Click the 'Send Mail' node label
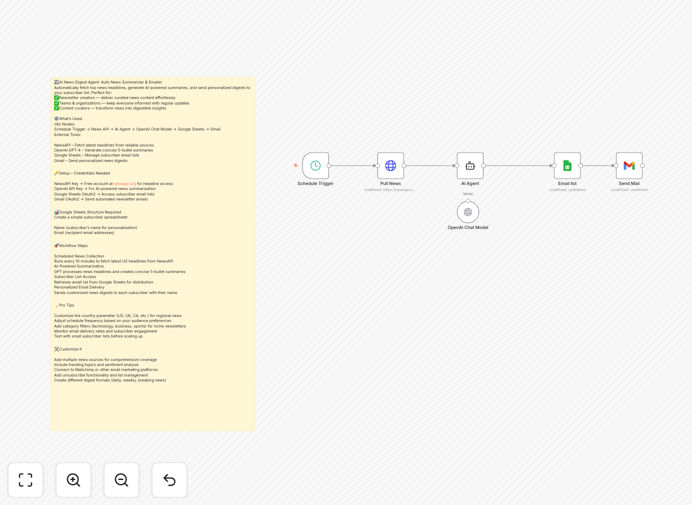 629,183
